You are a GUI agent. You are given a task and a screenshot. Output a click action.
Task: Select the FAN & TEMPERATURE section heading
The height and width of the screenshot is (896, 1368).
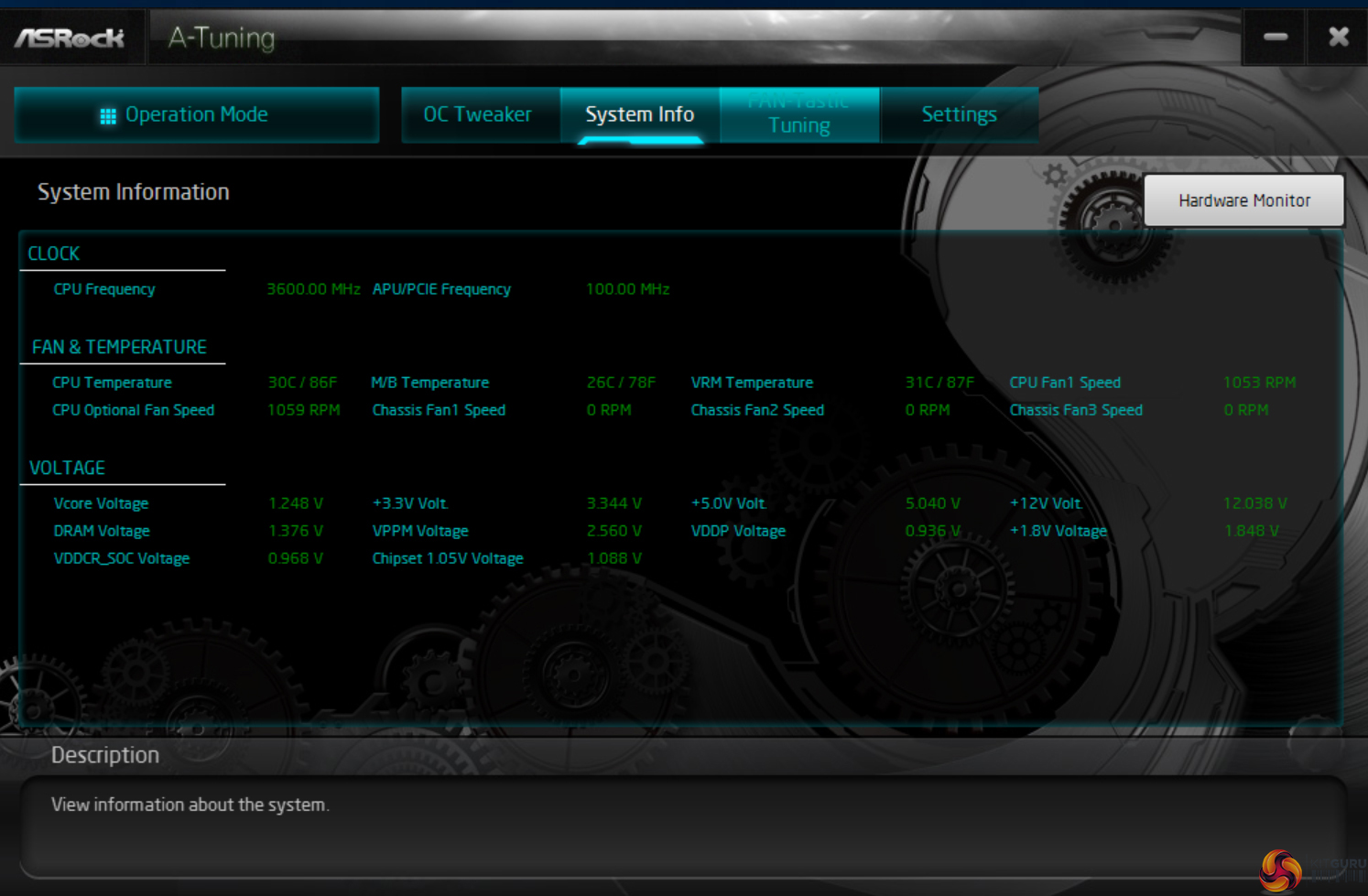pyautogui.click(x=119, y=347)
